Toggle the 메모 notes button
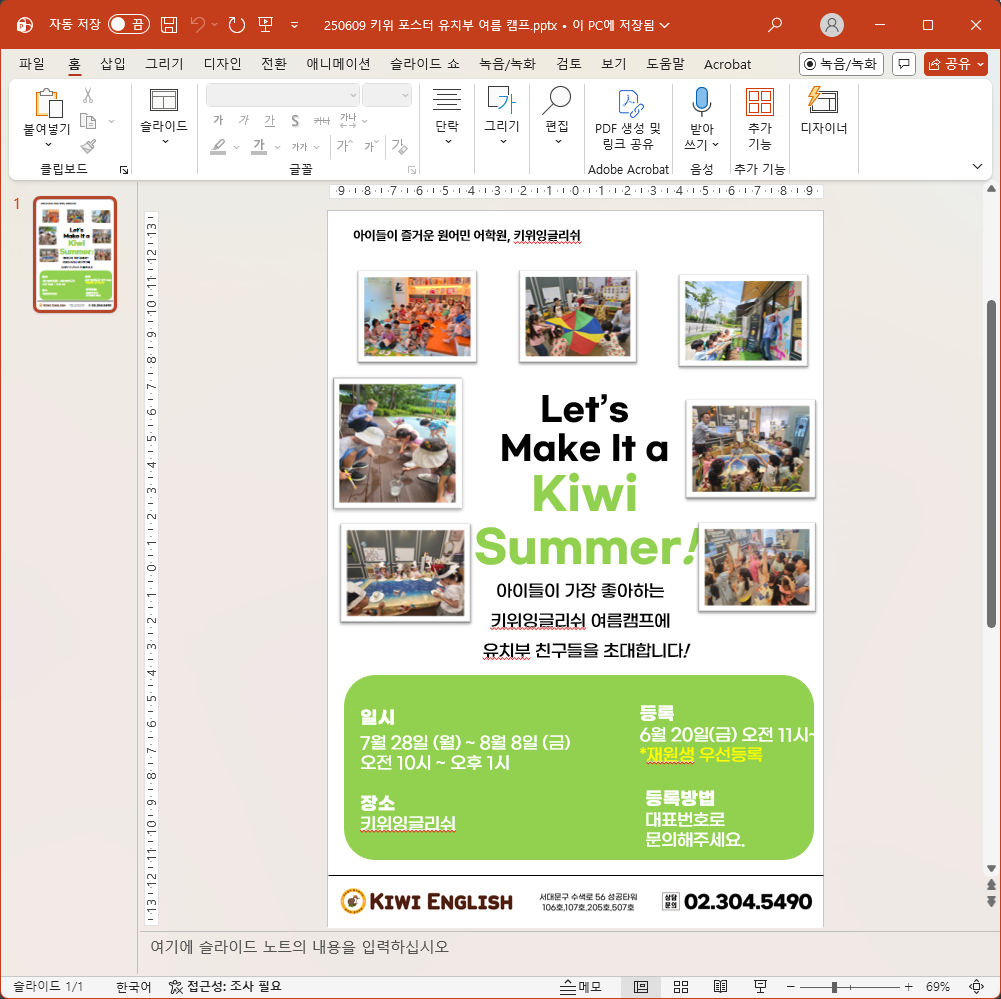This screenshot has width=1001, height=999. (x=580, y=986)
